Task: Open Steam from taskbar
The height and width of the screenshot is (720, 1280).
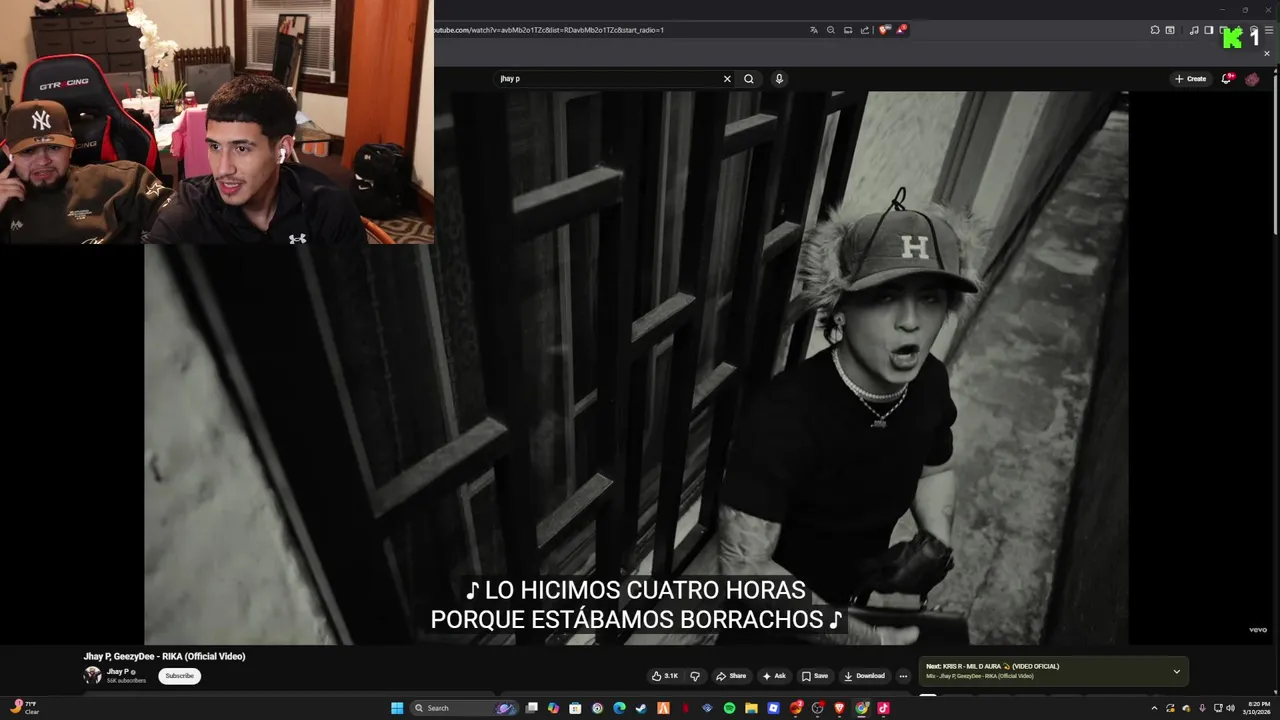Action: click(641, 708)
